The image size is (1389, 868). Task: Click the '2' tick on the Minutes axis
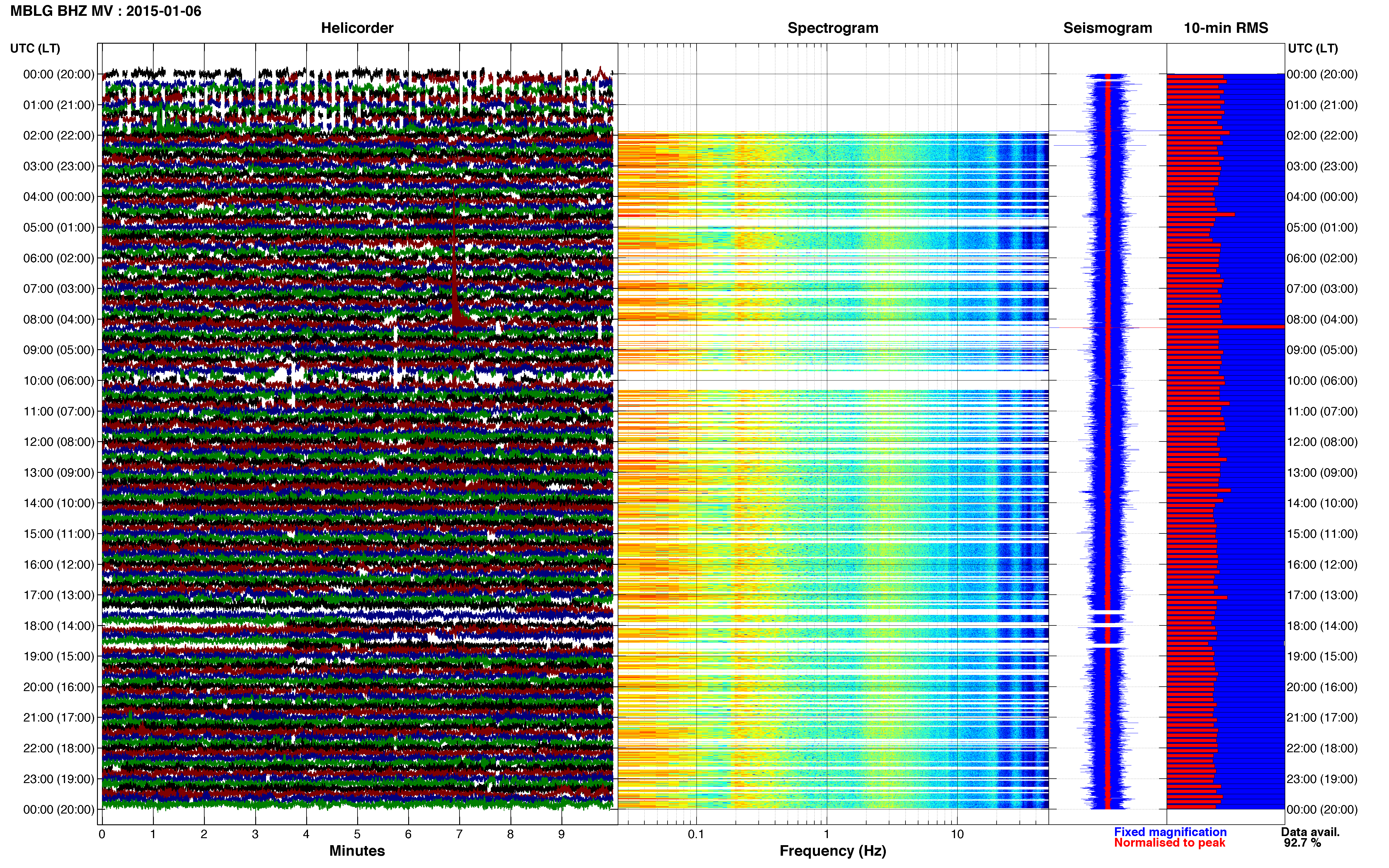coord(204,835)
